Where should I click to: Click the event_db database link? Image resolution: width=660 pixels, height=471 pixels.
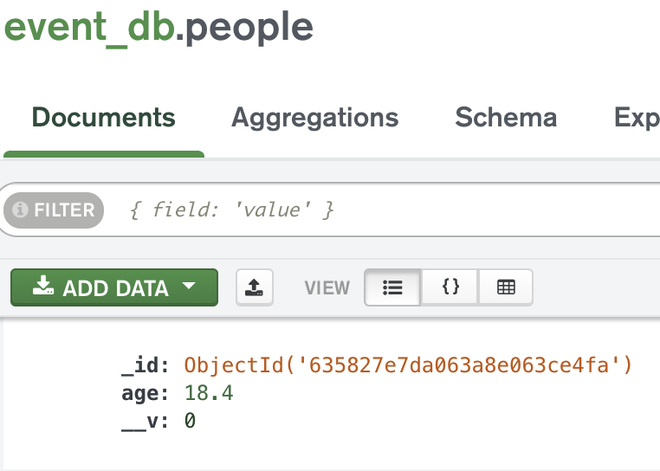point(87,27)
